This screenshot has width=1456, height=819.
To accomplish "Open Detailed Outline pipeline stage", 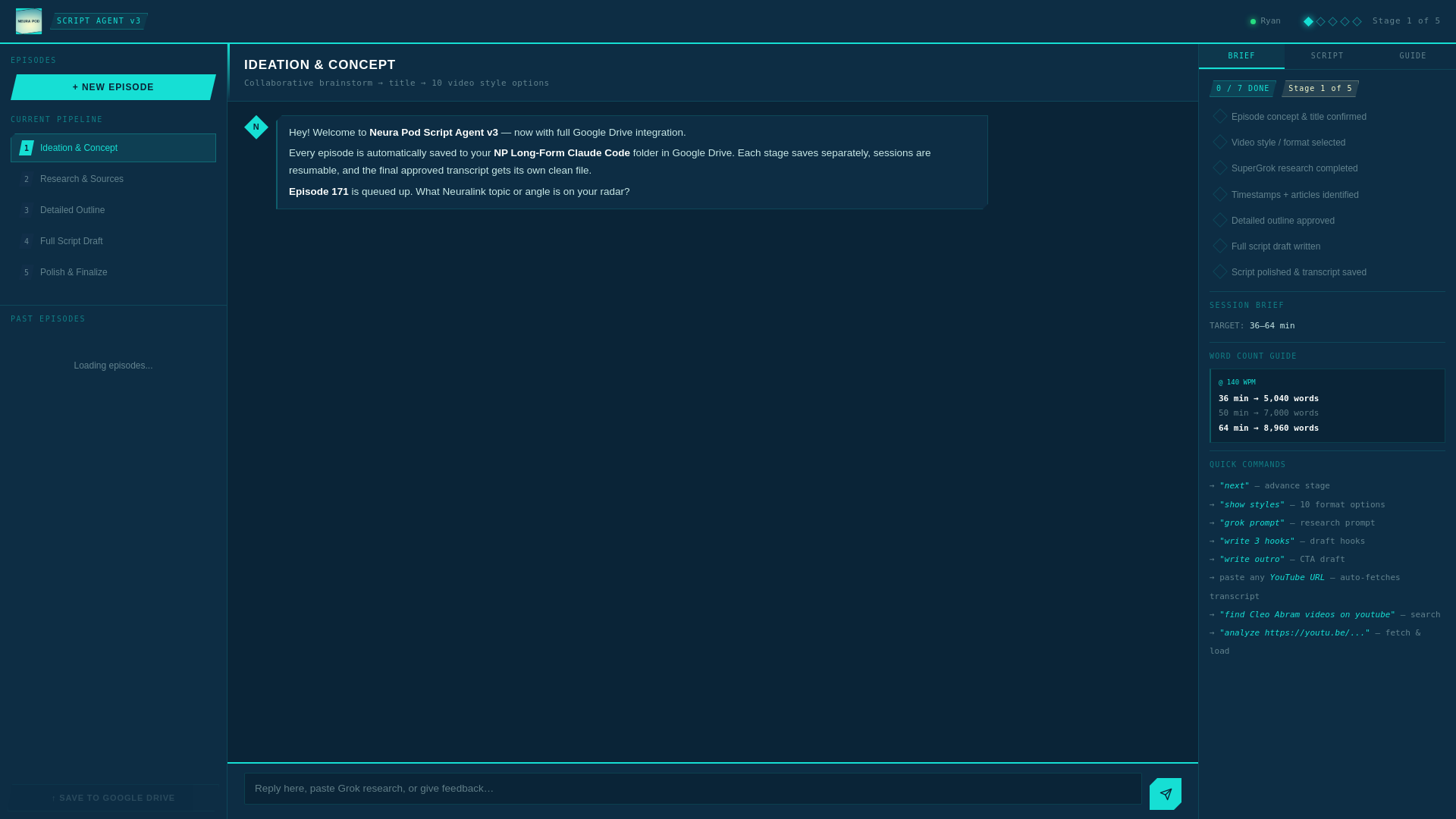I will coord(113,210).
